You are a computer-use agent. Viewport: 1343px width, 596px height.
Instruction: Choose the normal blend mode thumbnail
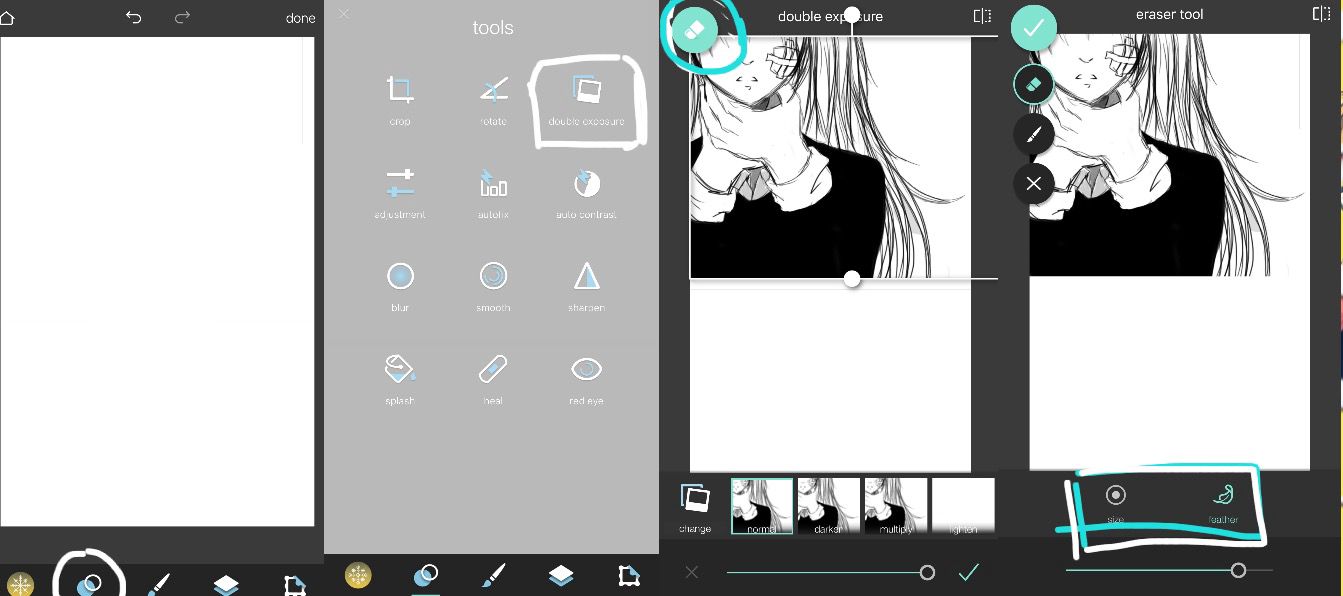pyautogui.click(x=762, y=506)
